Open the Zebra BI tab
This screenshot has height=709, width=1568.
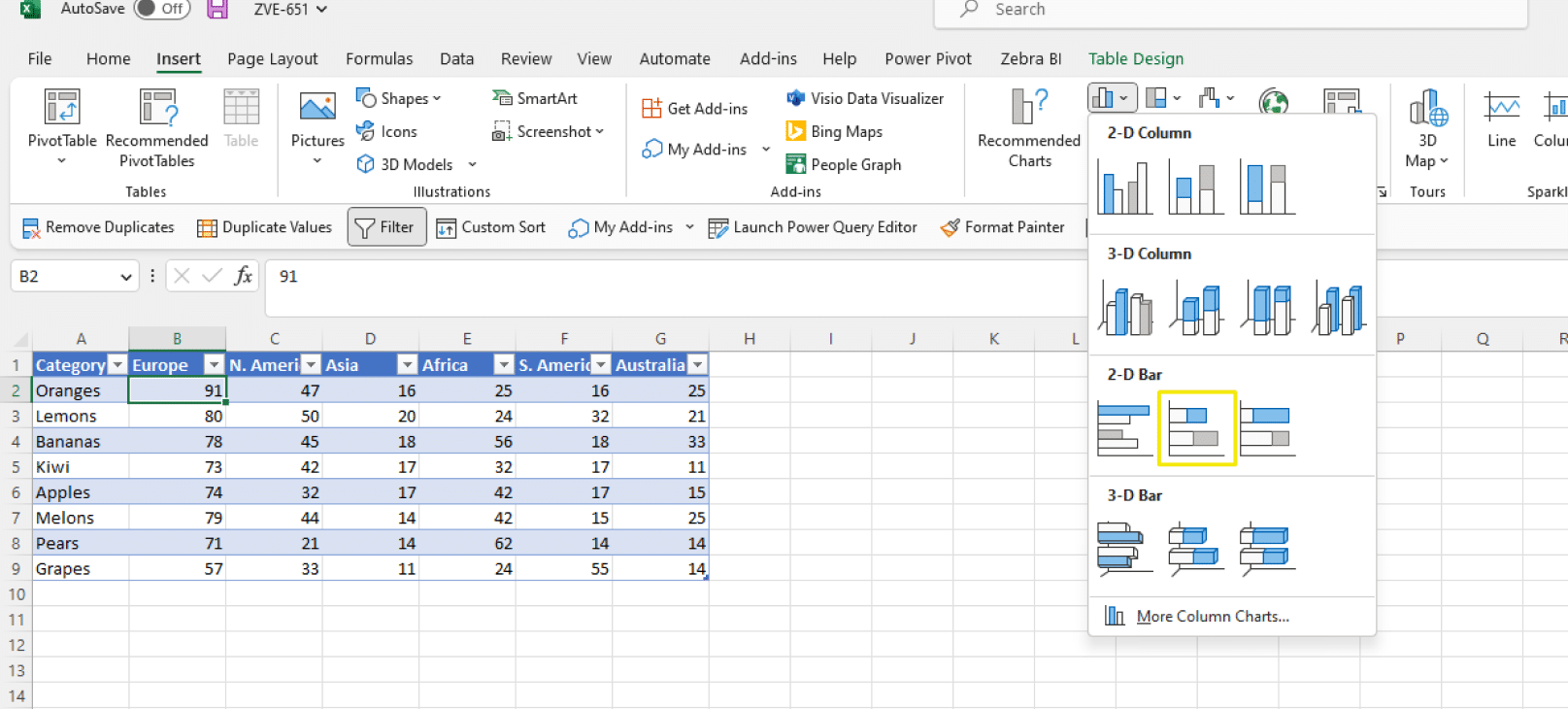click(x=1031, y=59)
